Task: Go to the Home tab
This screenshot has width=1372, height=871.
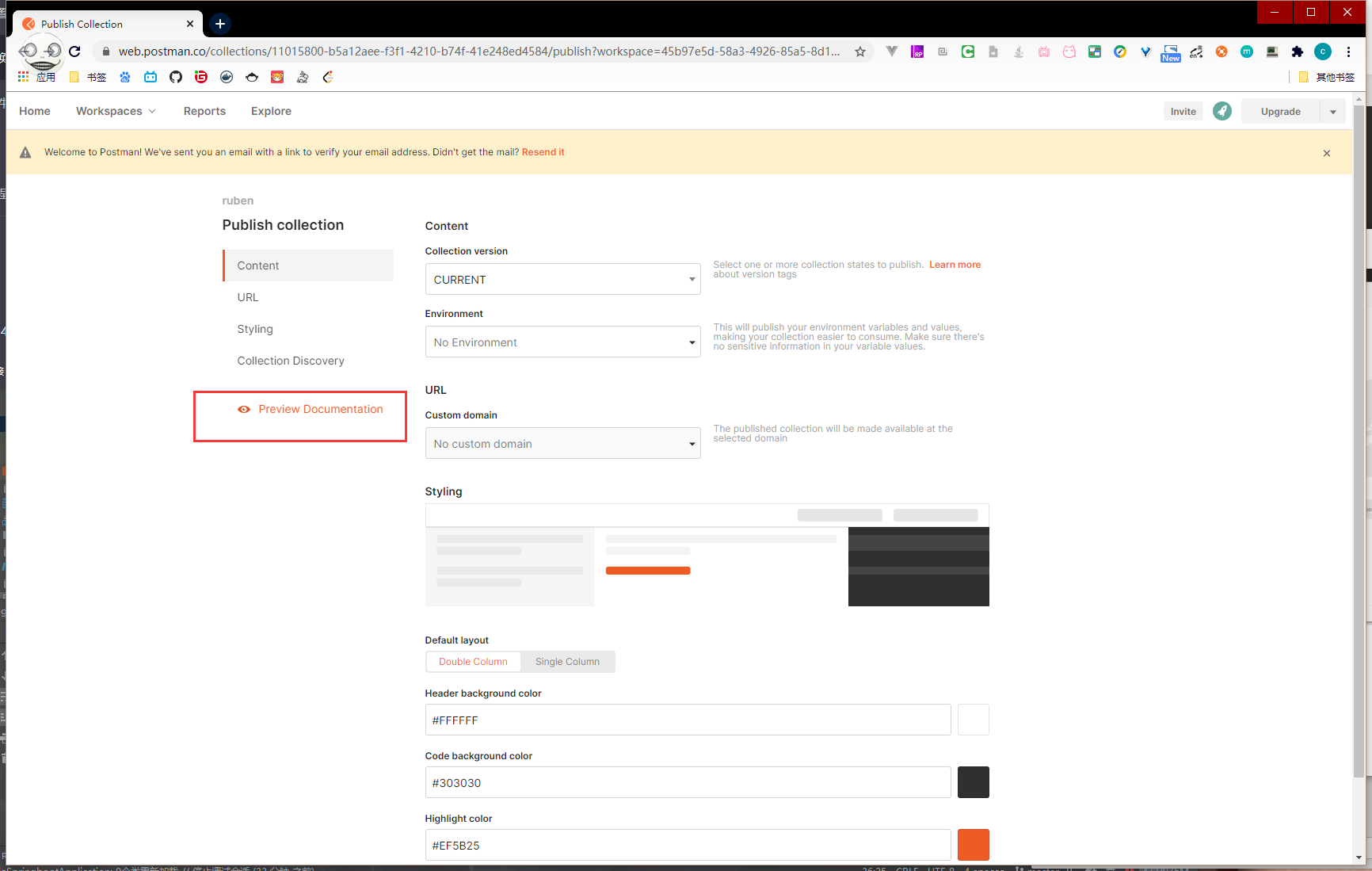Action: pos(35,111)
